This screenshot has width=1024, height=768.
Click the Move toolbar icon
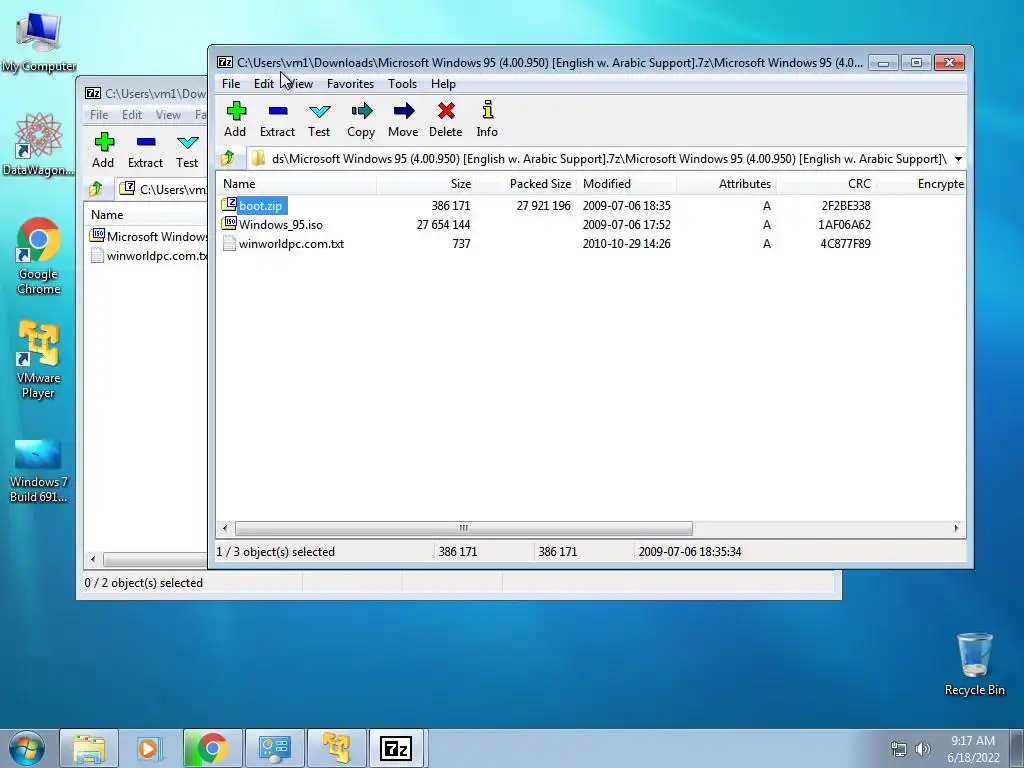click(x=404, y=111)
